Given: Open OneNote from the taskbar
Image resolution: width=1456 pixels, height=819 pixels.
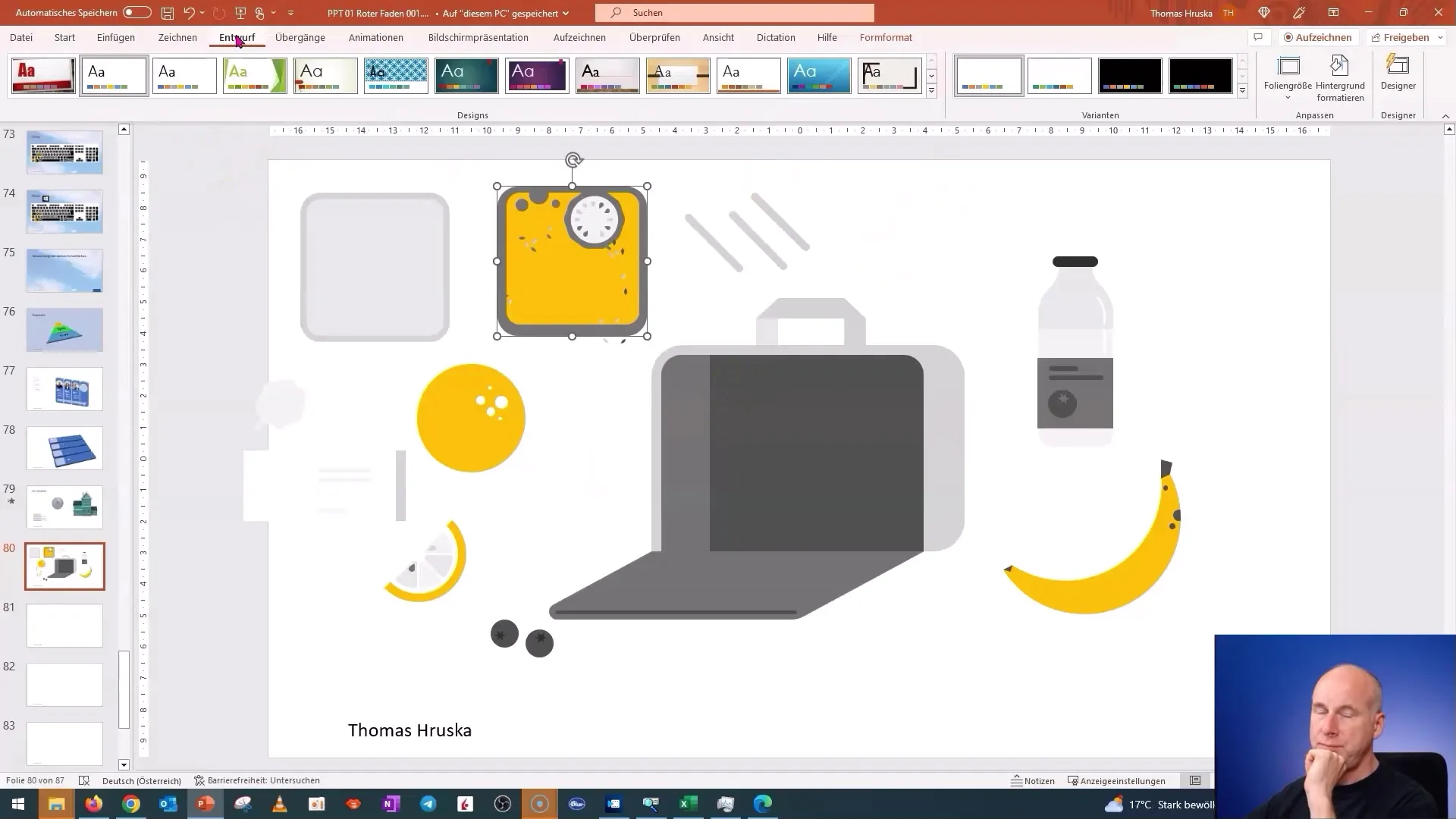Looking at the screenshot, I should click(x=391, y=804).
